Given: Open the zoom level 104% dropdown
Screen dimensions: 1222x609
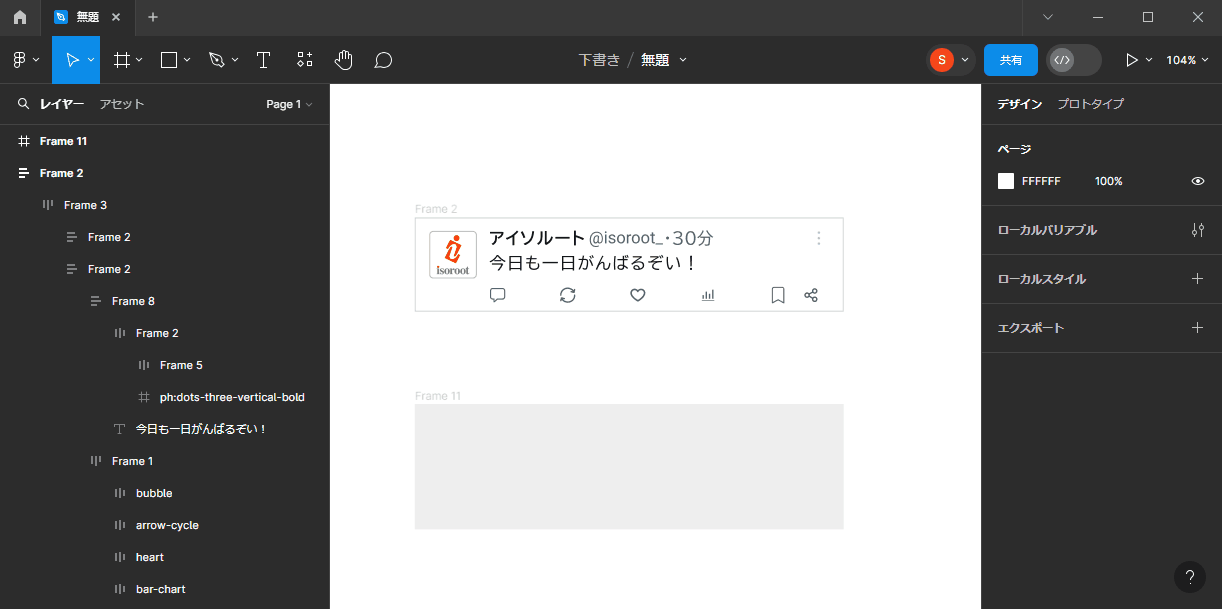Looking at the screenshot, I should [x=1188, y=60].
